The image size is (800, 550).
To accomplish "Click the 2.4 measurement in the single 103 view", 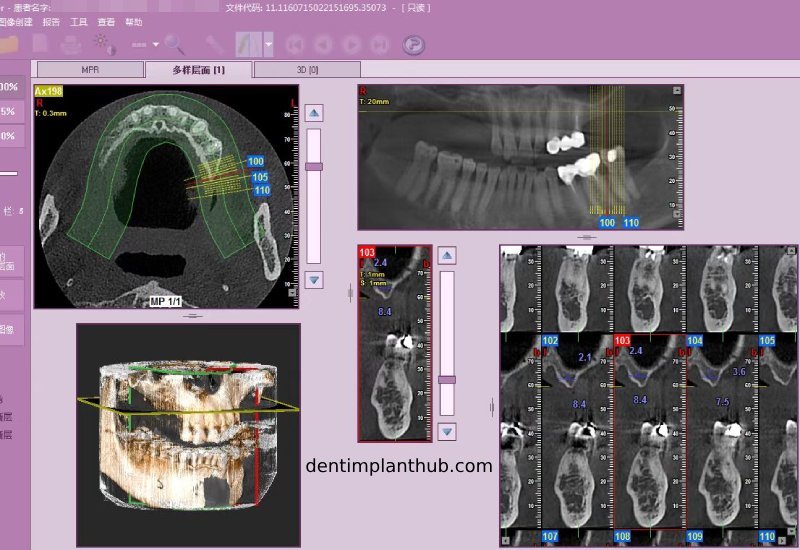I will pos(380,263).
